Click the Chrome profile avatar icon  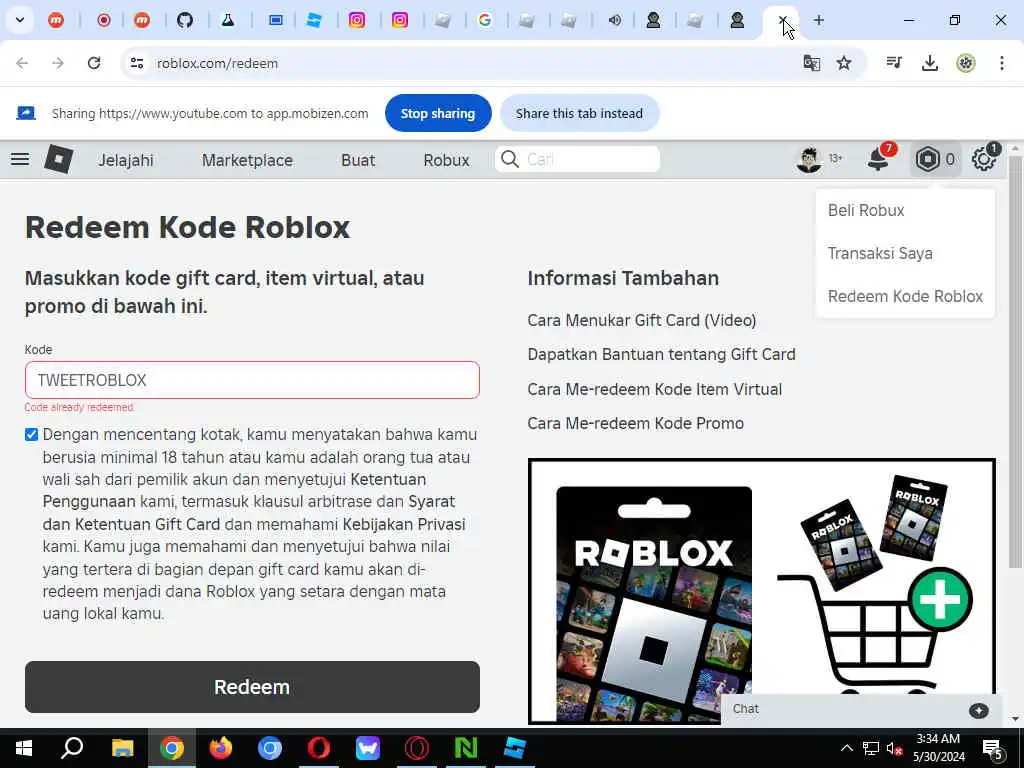pos(965,63)
